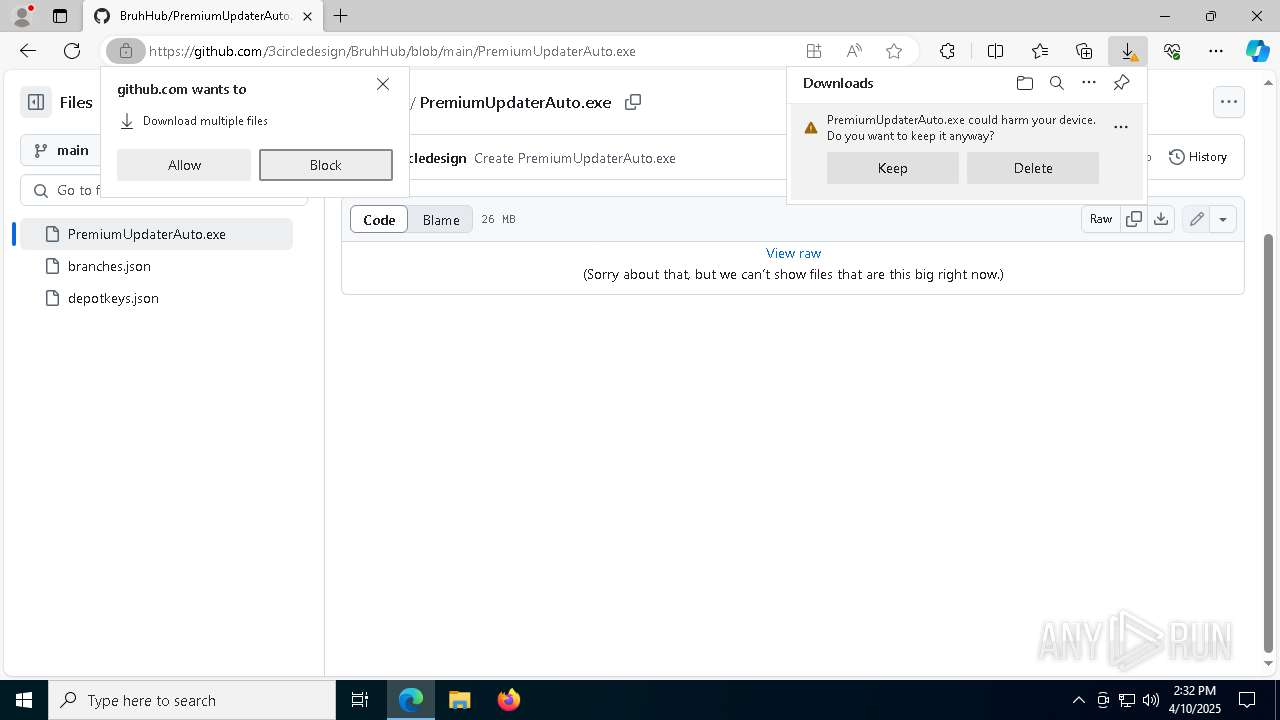Allow multiple file downloads
1280x720 pixels.
[x=184, y=165]
